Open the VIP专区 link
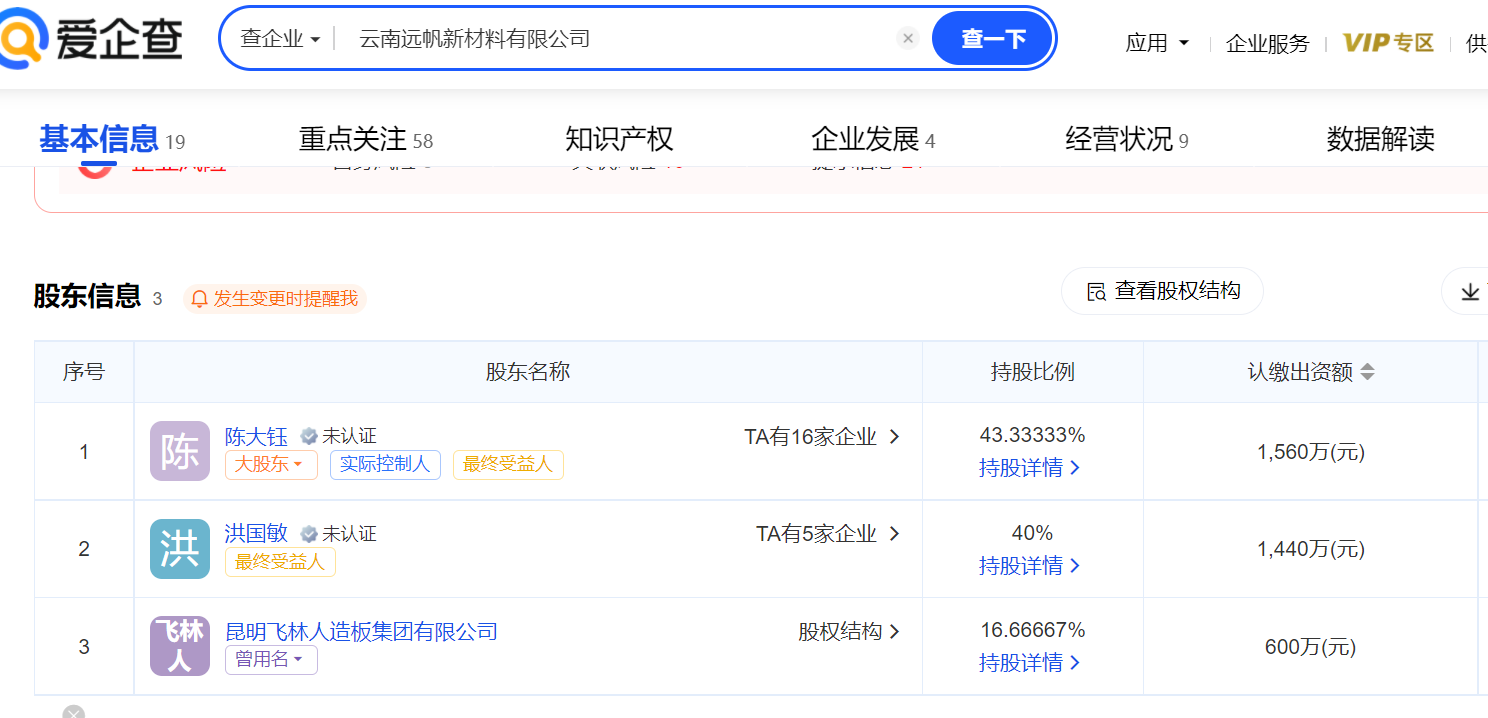The height and width of the screenshot is (718, 1488). [x=1388, y=43]
